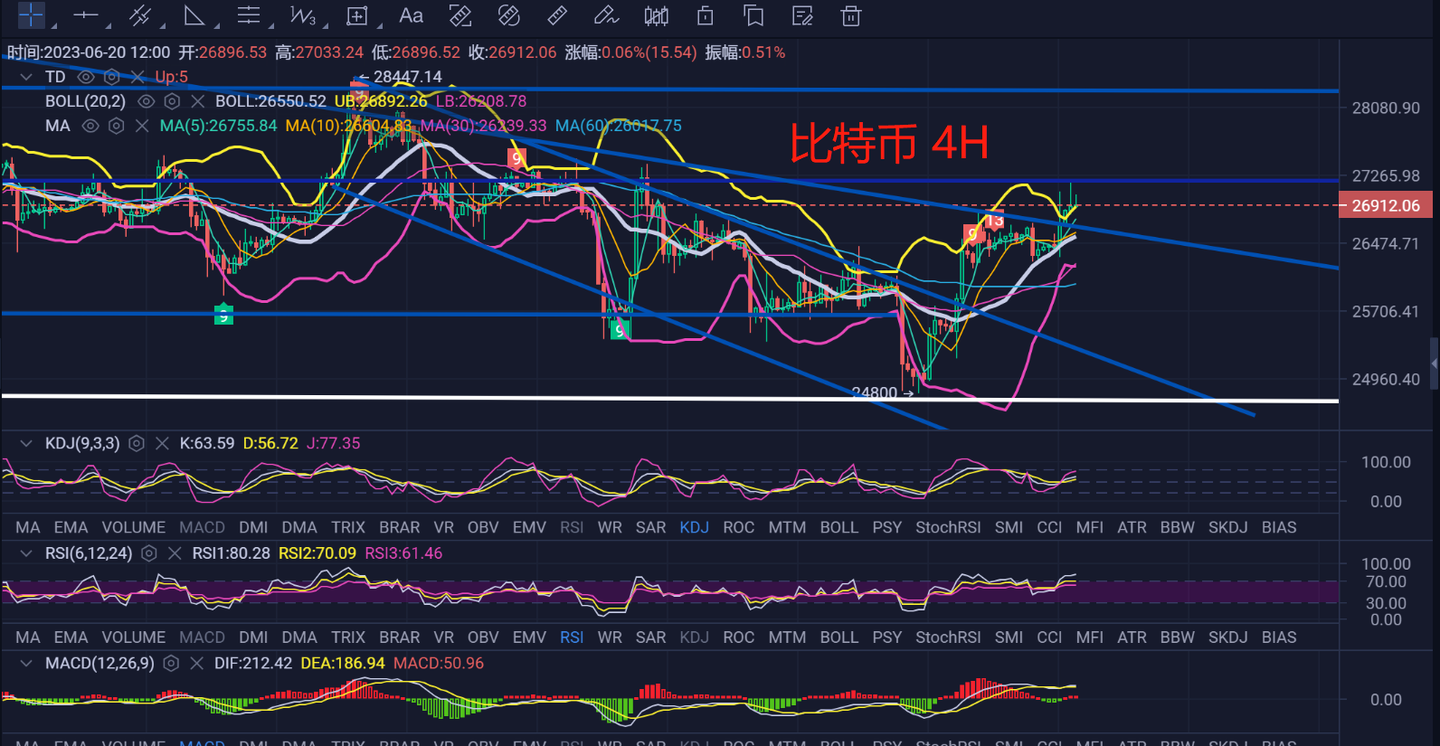Click the trash icon to delete drawings
This screenshot has height=746, width=1440.
850,15
